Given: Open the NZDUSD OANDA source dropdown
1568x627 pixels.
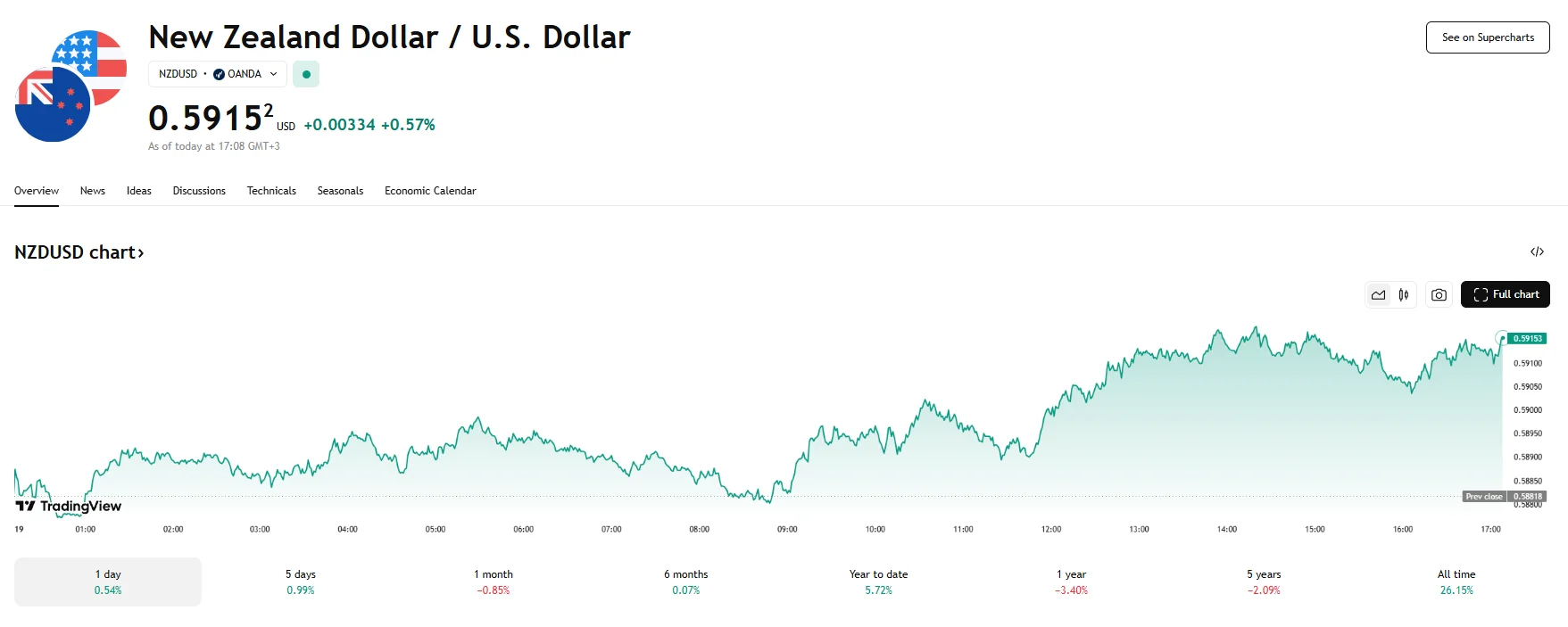Looking at the screenshot, I should [218, 74].
